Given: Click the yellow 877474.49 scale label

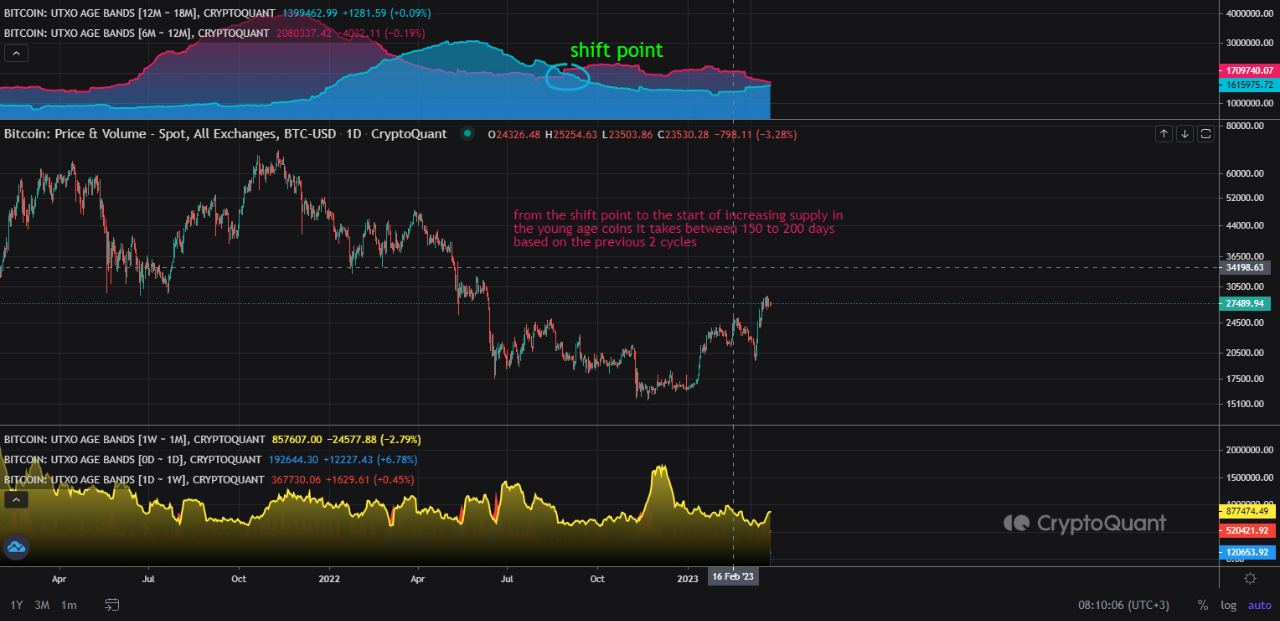Looking at the screenshot, I should coord(1249,511).
